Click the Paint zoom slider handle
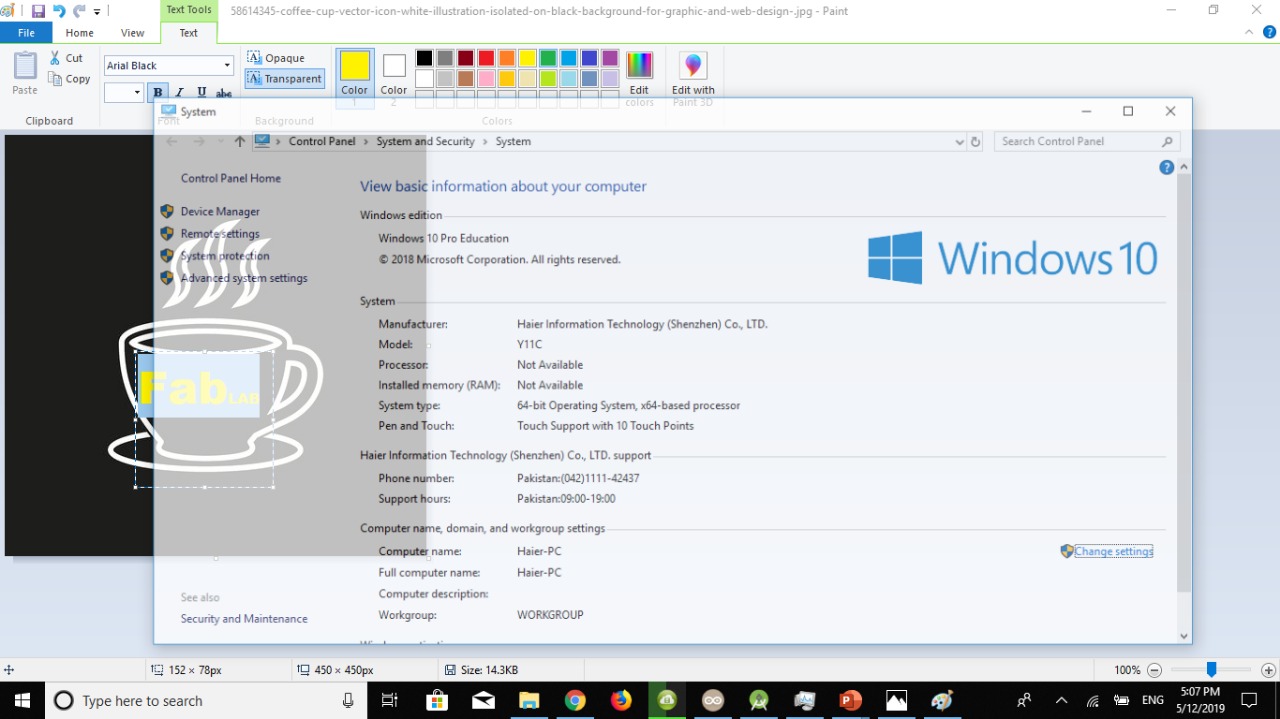Screen dimensions: 1280x719 tap(1211, 670)
